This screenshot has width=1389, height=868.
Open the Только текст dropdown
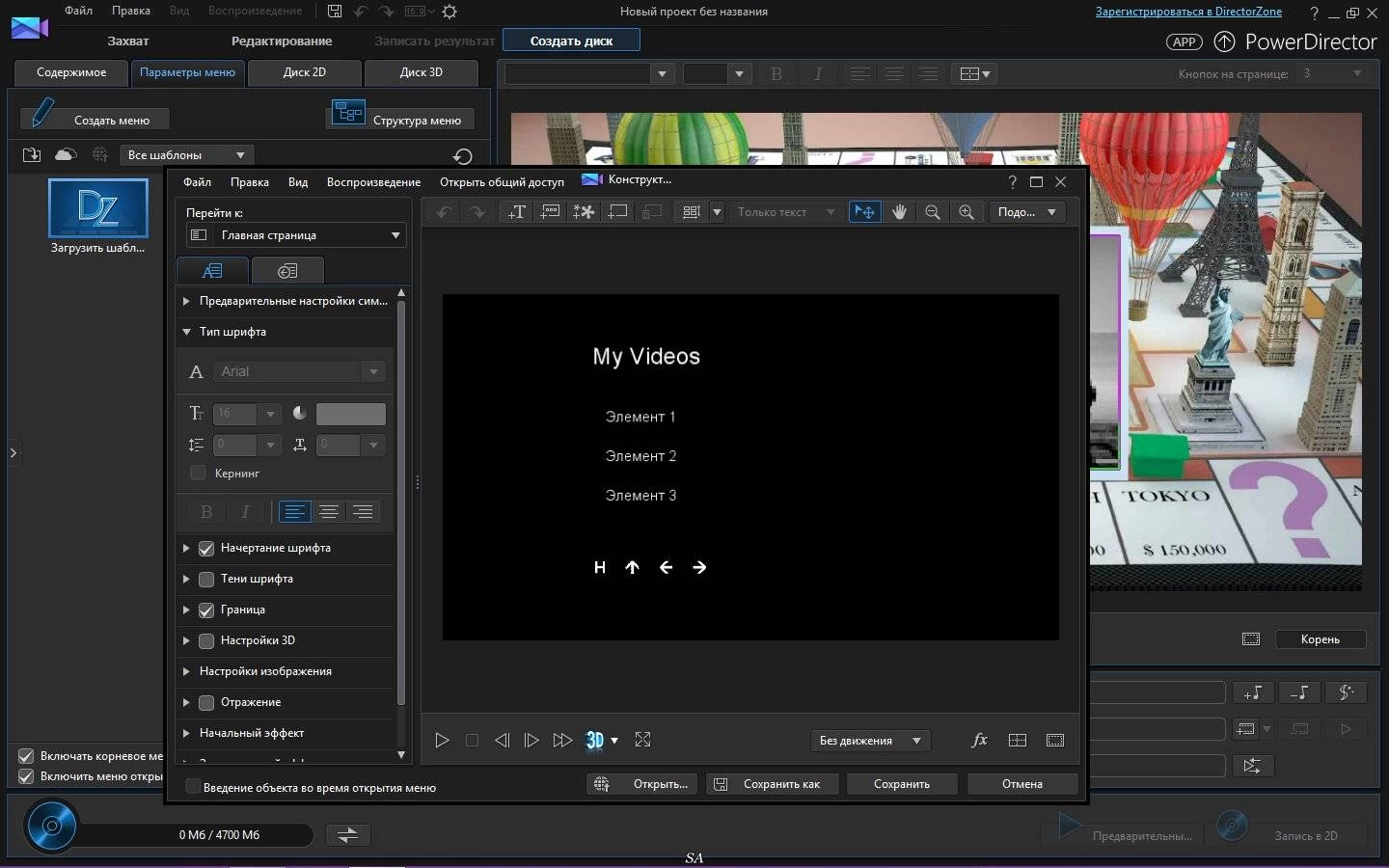(x=785, y=212)
